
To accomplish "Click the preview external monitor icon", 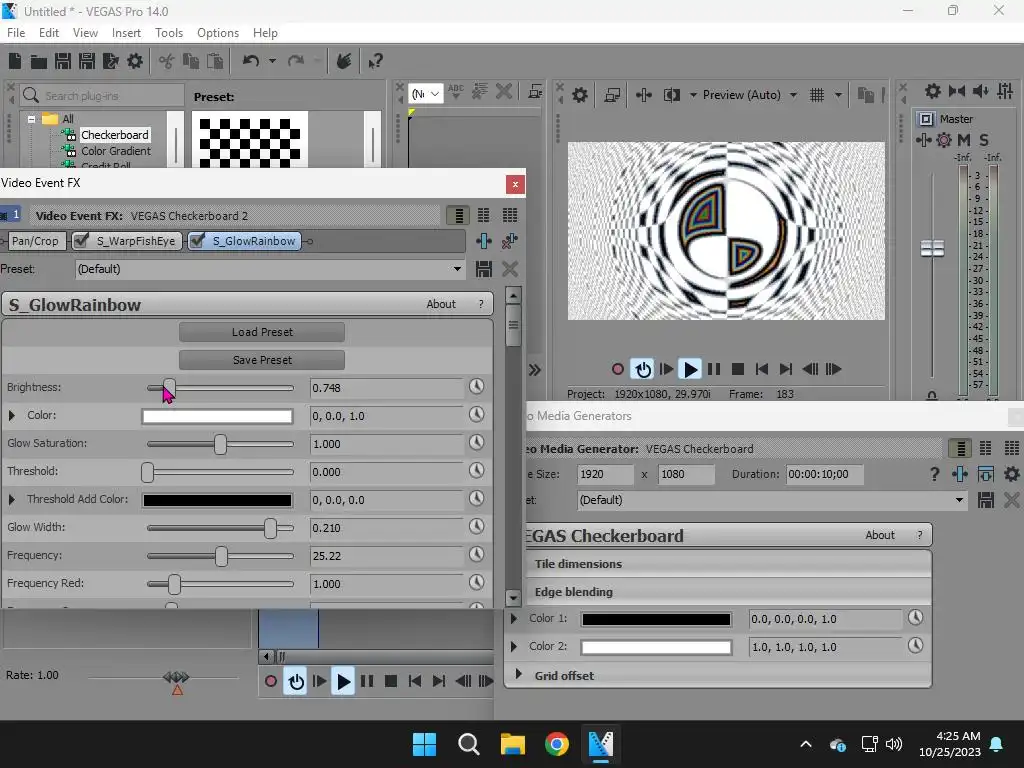I will [612, 95].
